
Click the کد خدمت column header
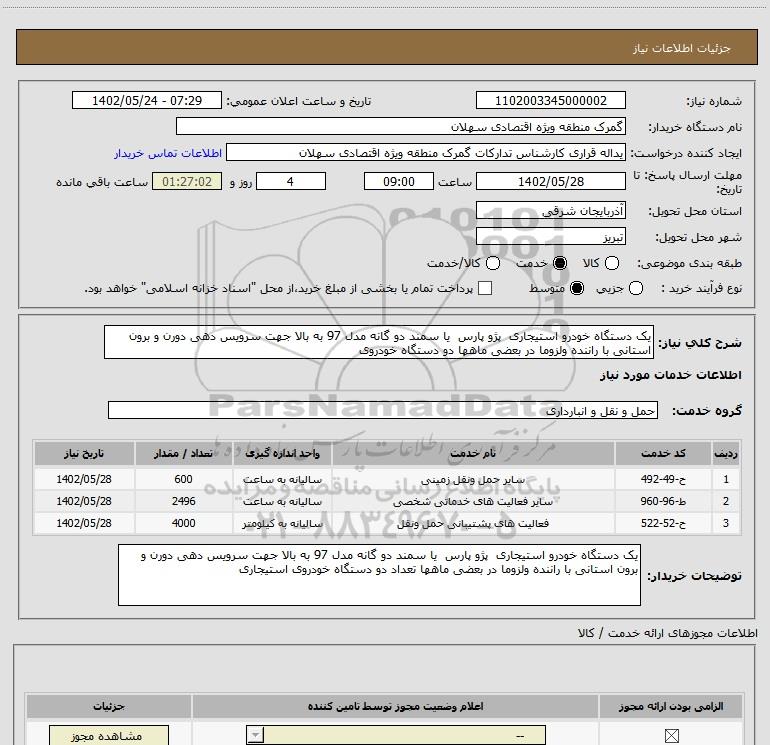tap(663, 453)
